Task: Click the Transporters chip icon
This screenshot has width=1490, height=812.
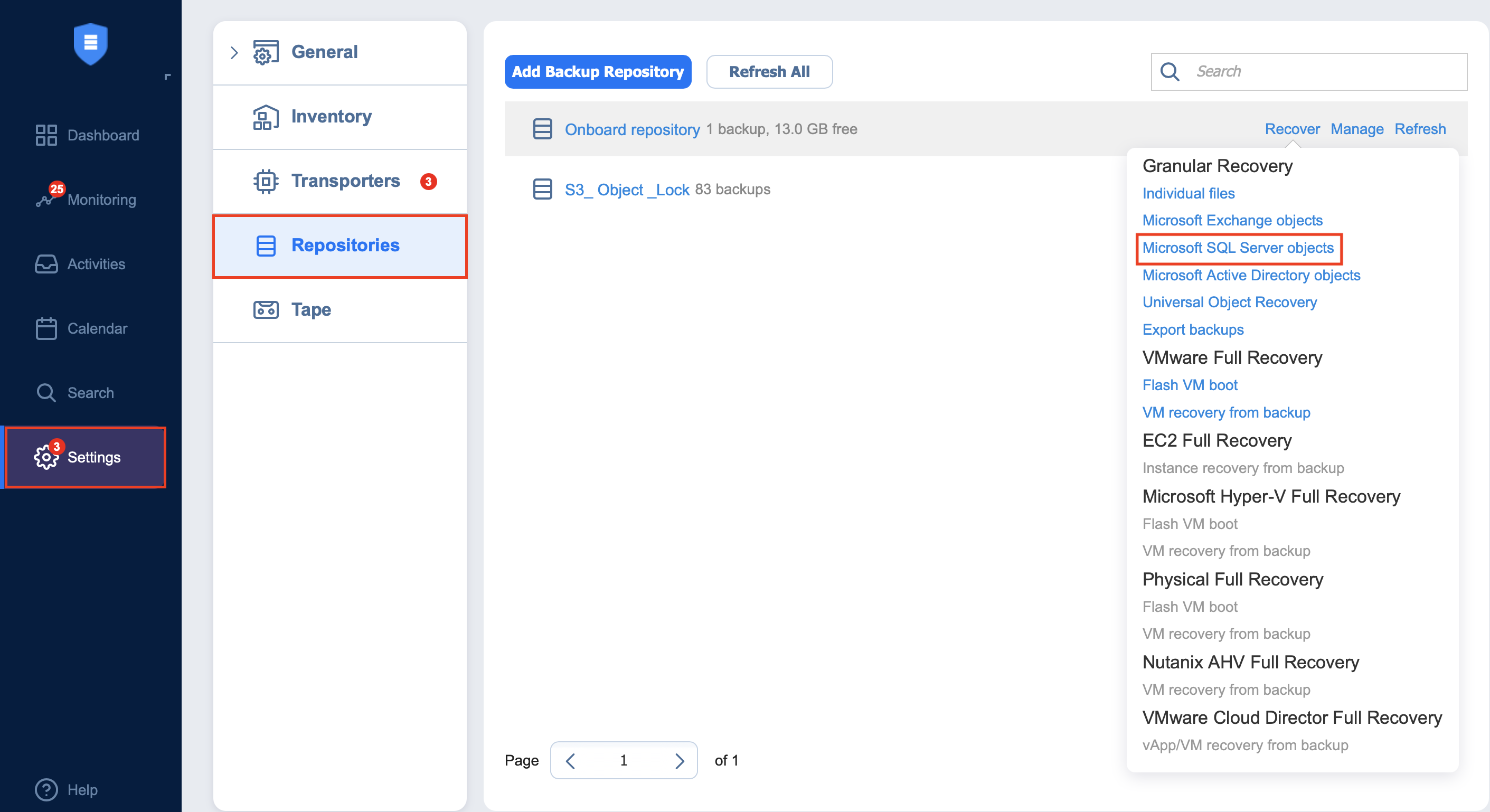Action: tap(266, 182)
